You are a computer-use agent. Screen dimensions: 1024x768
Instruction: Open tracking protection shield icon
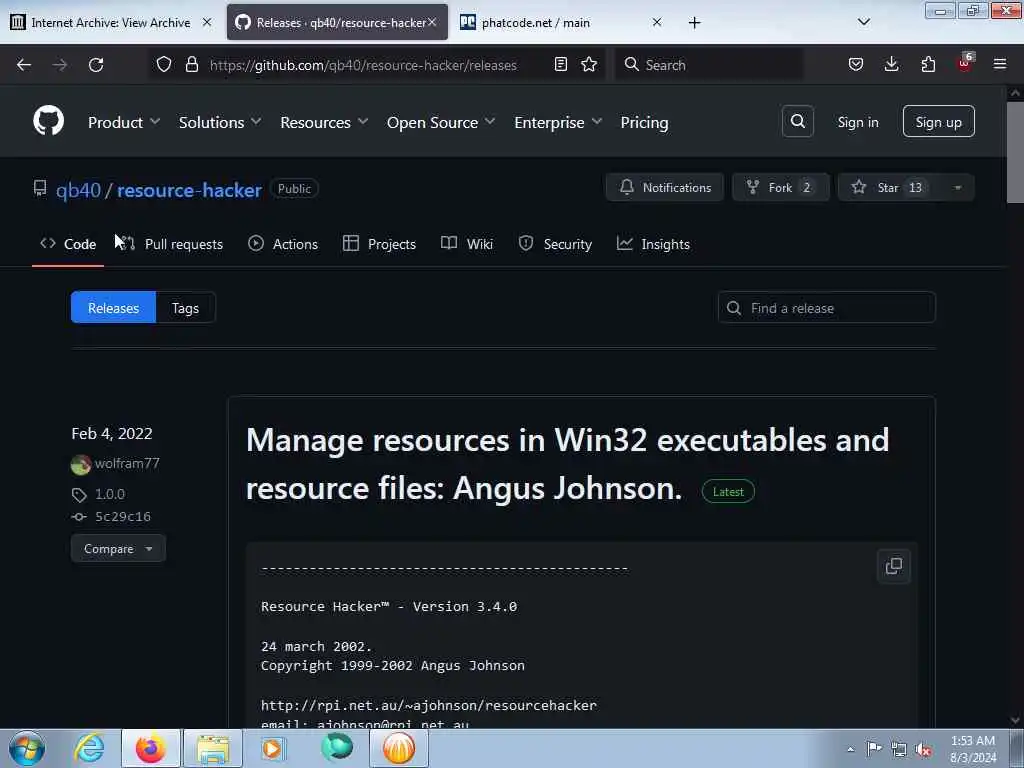pyautogui.click(x=164, y=65)
